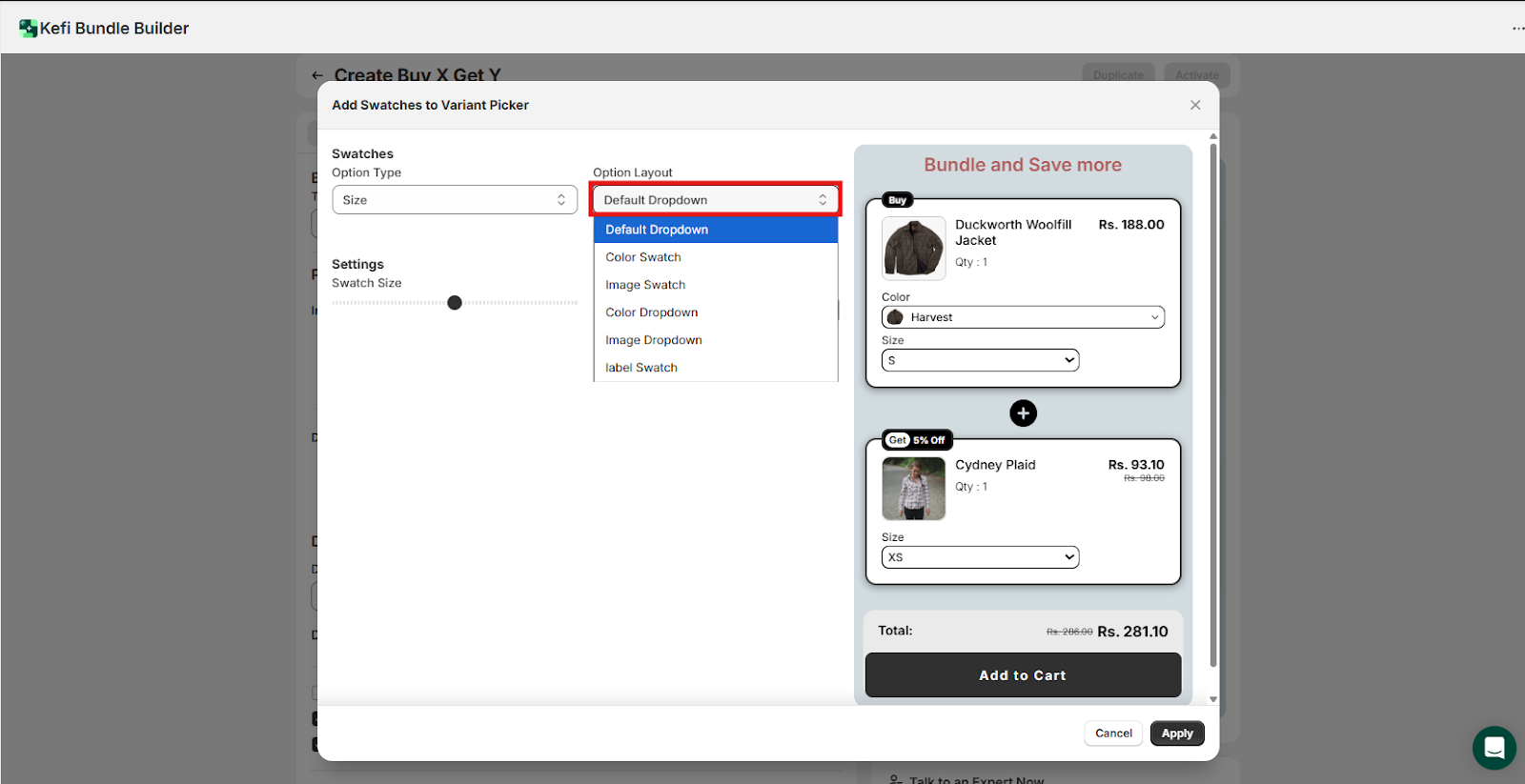Click the Cydney Plaid product image

coord(913,489)
